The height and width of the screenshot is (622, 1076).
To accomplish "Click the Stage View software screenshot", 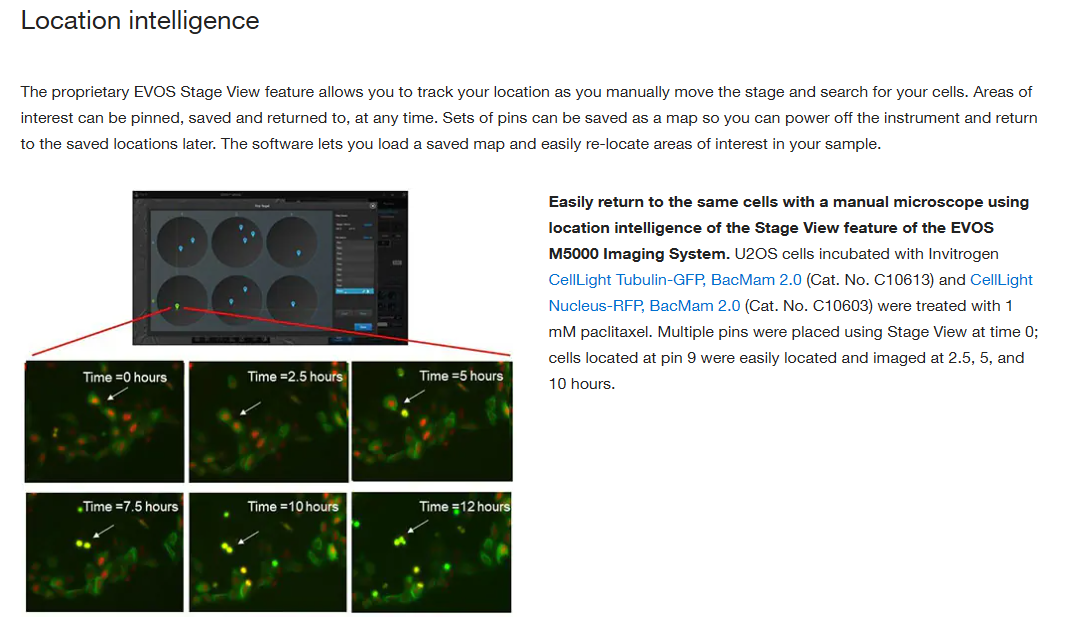I will [270, 268].
